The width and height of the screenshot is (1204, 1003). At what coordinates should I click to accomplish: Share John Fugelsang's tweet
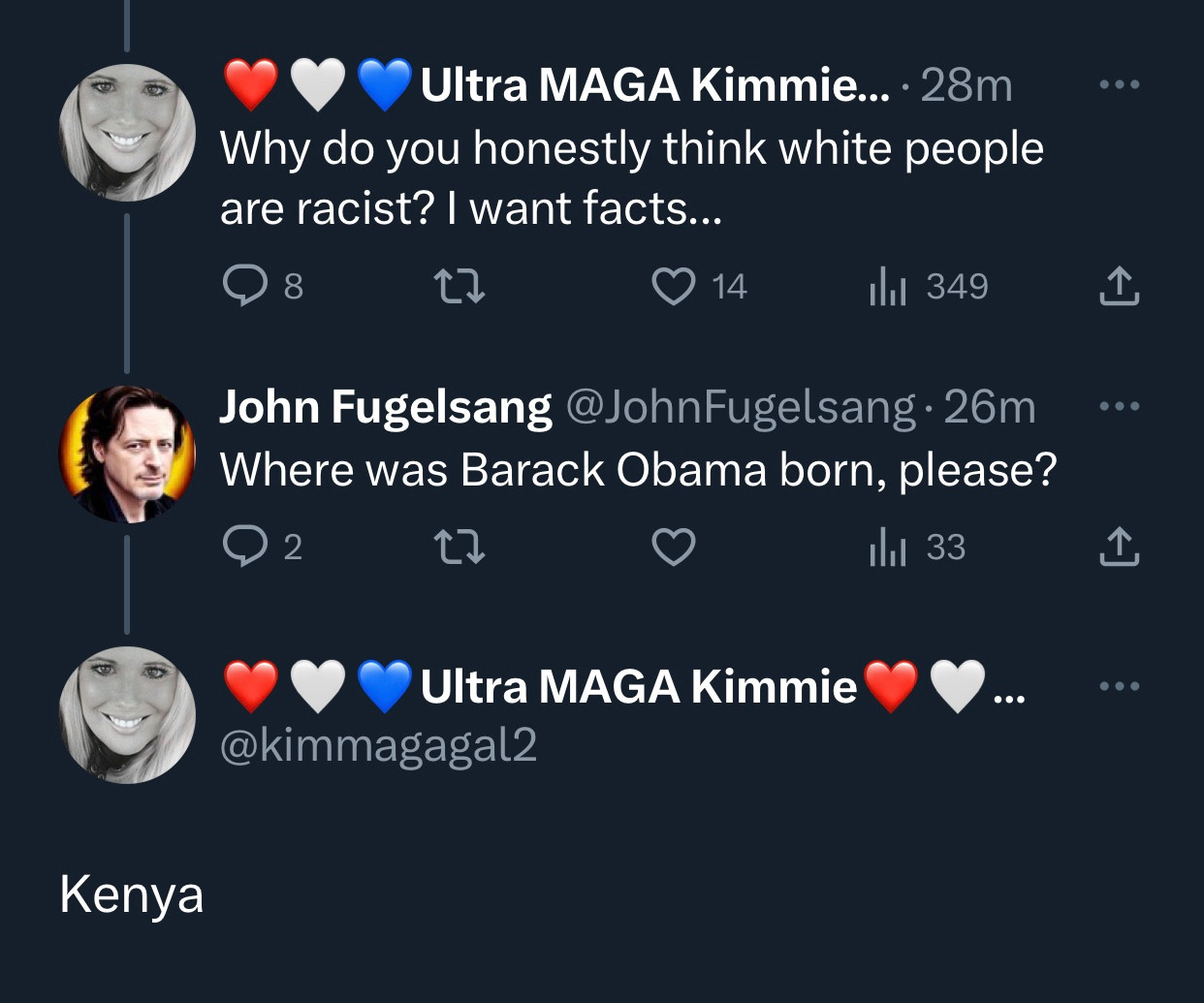[x=1119, y=547]
